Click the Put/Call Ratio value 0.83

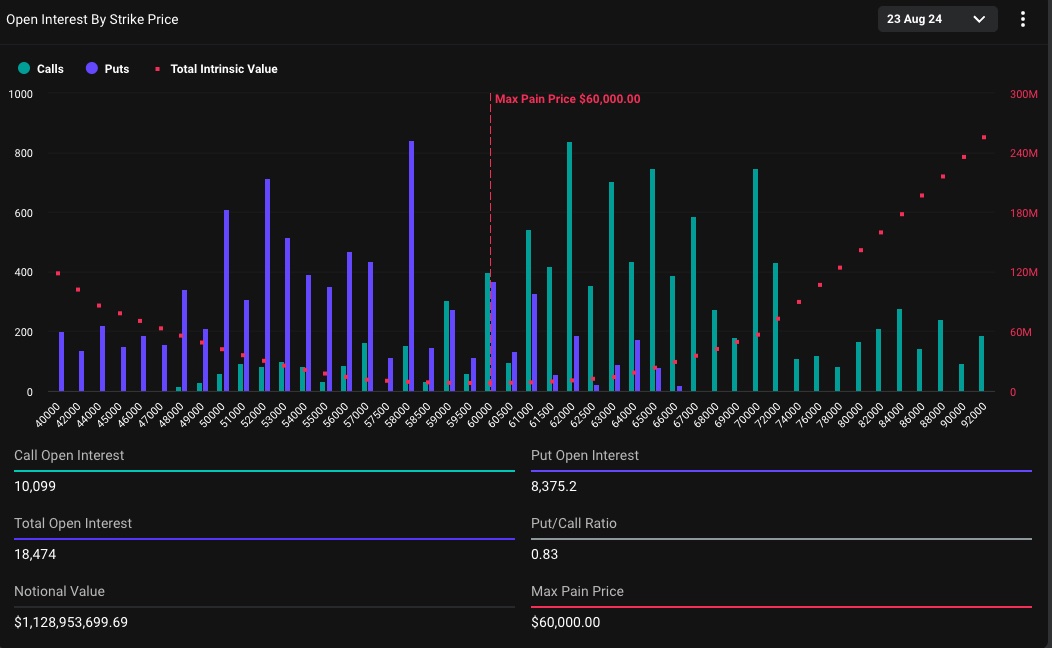pos(545,554)
